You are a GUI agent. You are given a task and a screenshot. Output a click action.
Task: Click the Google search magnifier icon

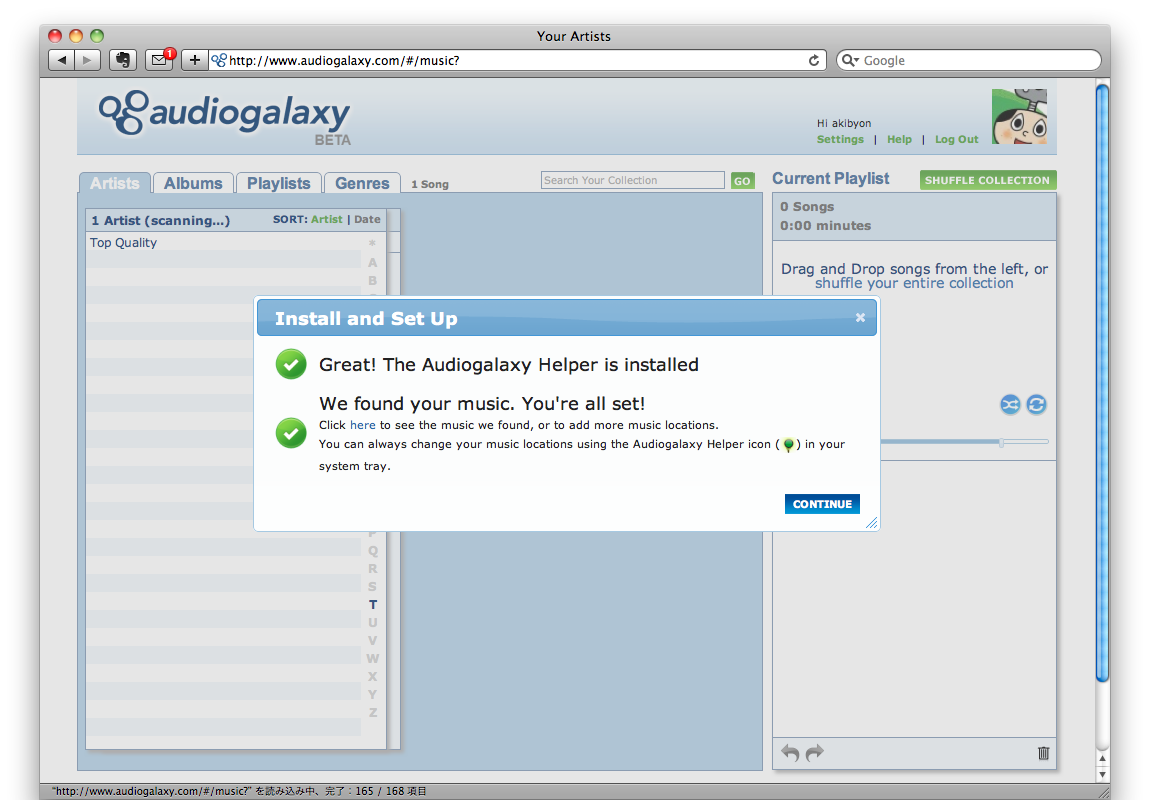[x=848, y=60]
